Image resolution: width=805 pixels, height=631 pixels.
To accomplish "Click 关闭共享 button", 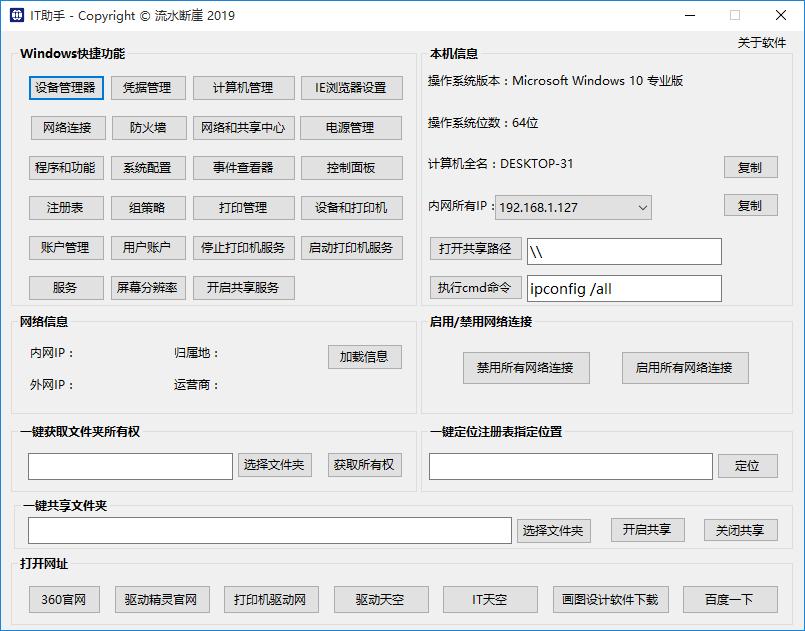I will pos(740,530).
